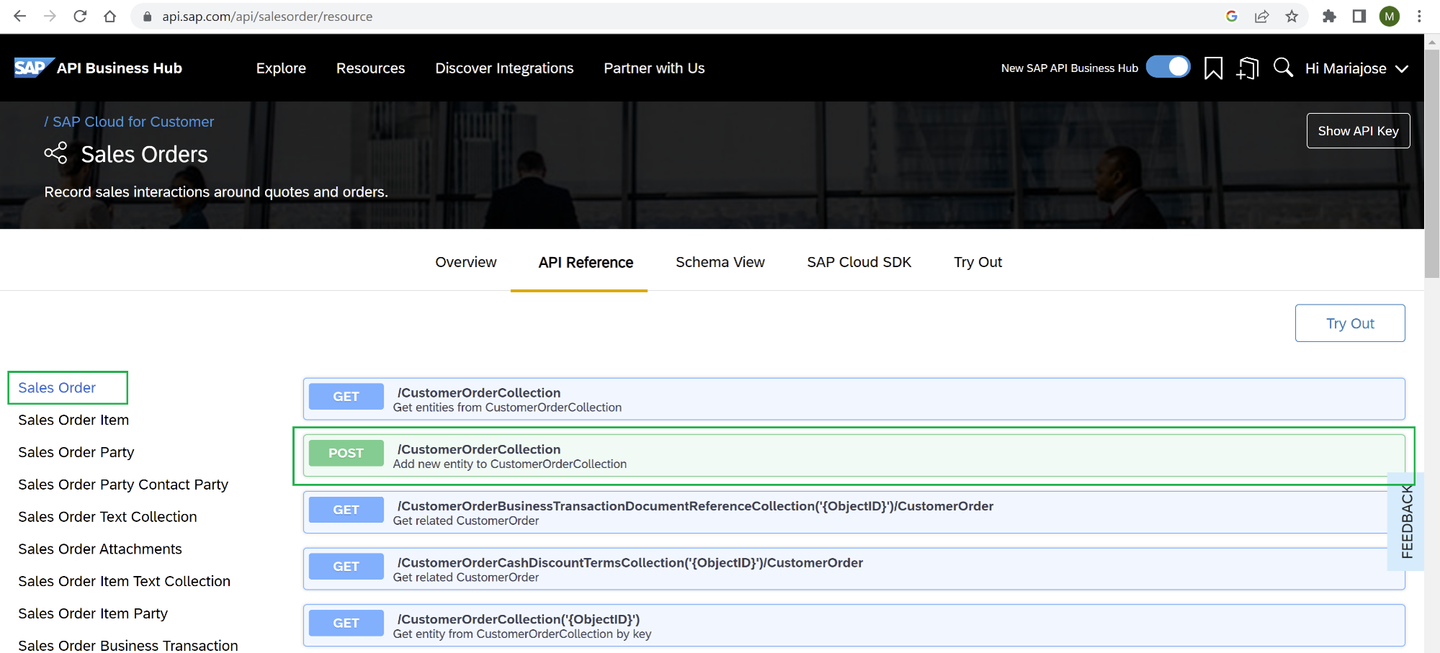Switch to Schema View tab
Viewport: 1440px width, 653px height.
click(x=720, y=262)
